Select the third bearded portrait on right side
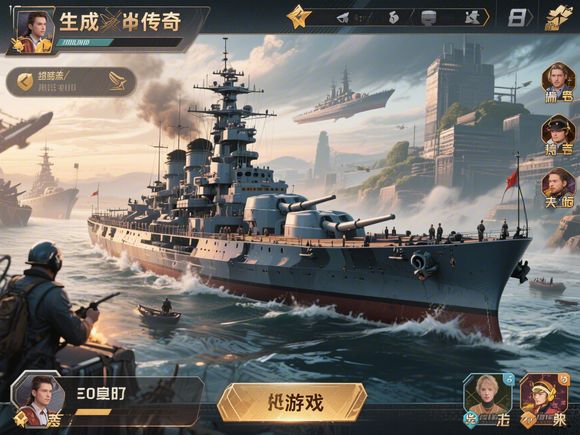This screenshot has width=580, height=435. [x=559, y=188]
